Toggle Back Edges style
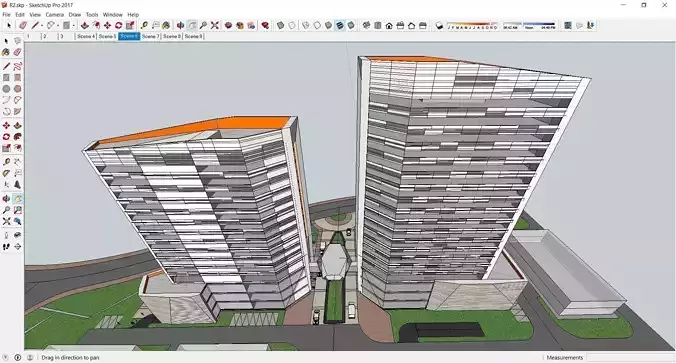676x363 pixels. tap(292, 25)
